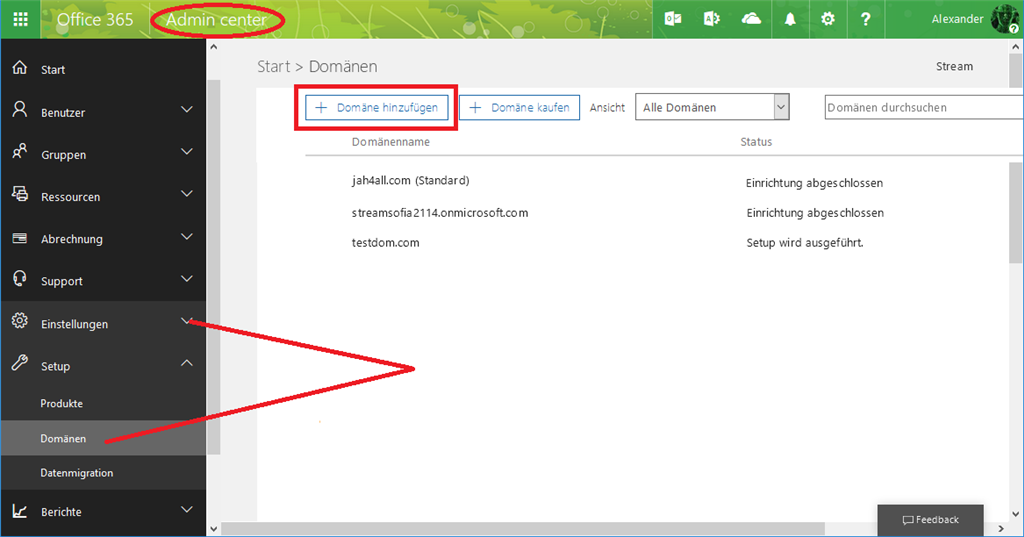Open the OneDrive cloud icon

[751, 19]
